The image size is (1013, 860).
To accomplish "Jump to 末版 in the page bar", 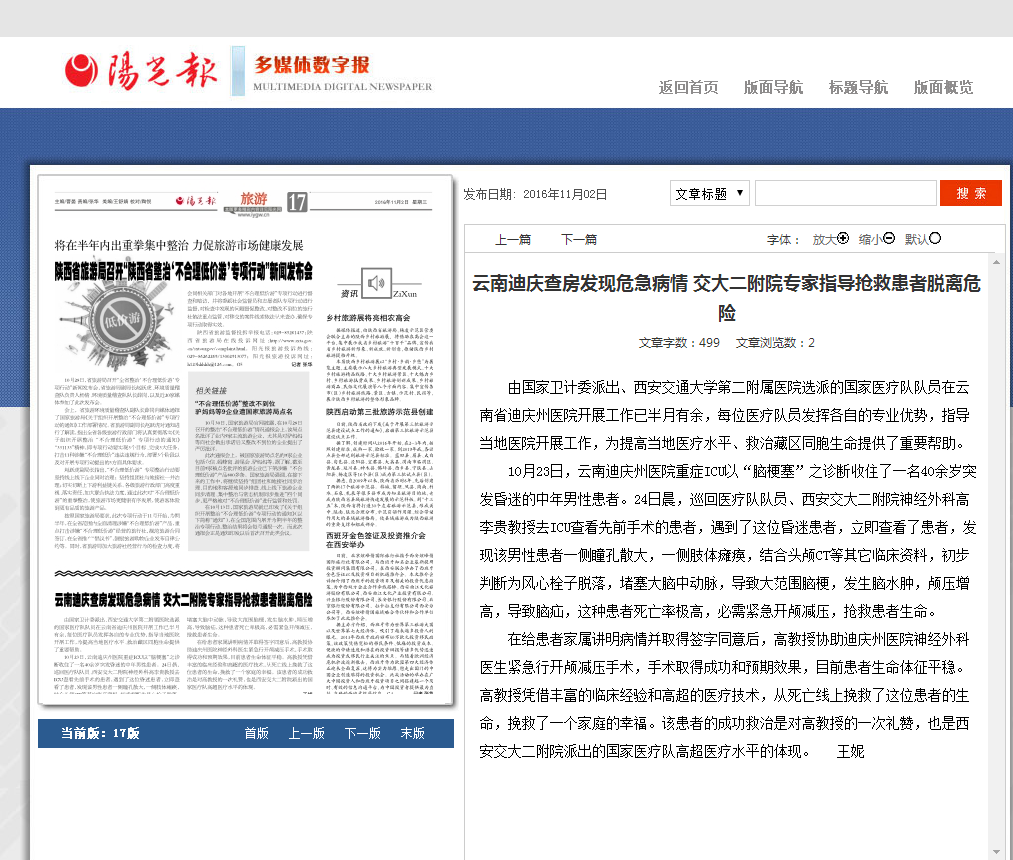I will pyautogui.click(x=412, y=733).
